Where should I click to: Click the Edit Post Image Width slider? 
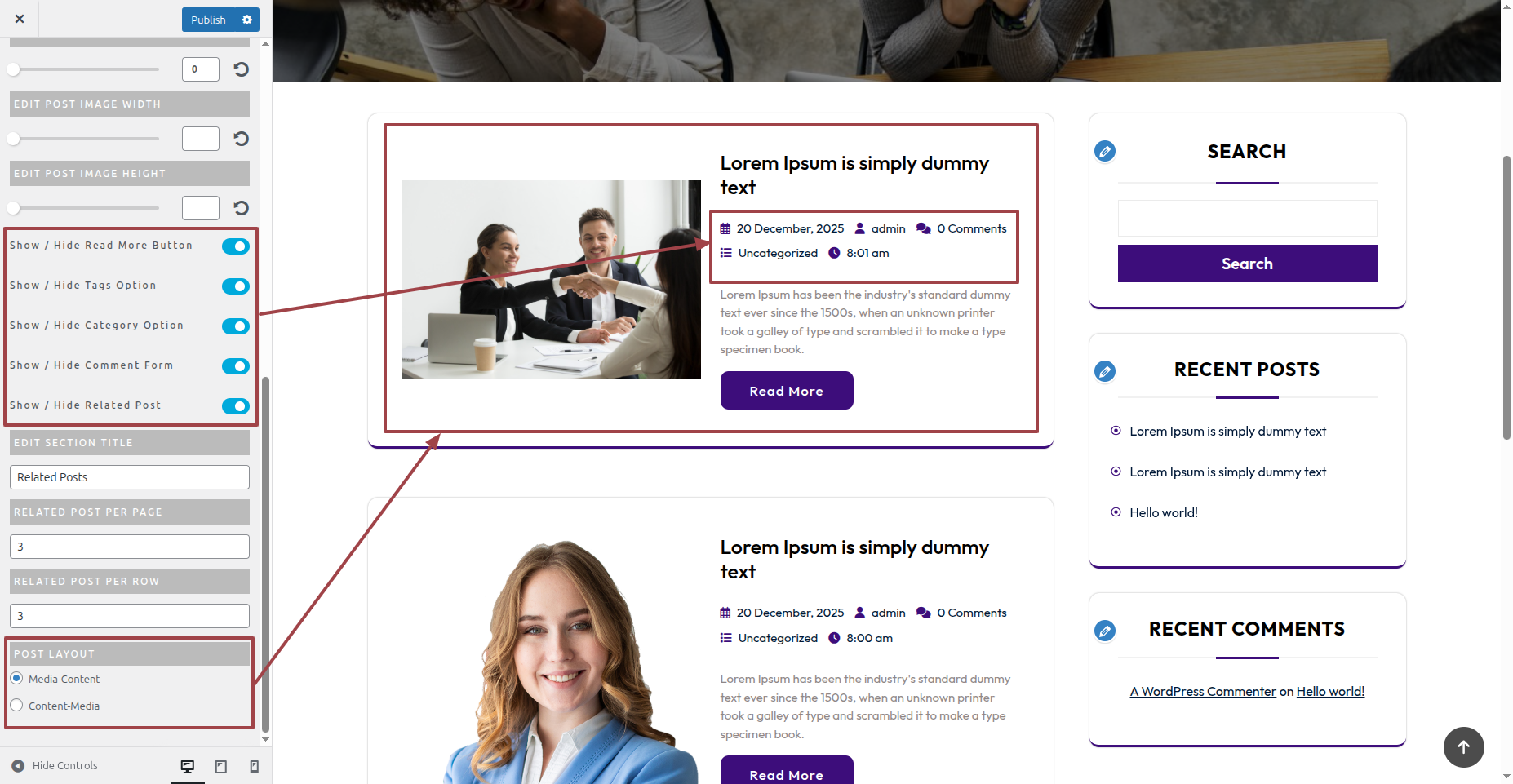click(x=85, y=139)
